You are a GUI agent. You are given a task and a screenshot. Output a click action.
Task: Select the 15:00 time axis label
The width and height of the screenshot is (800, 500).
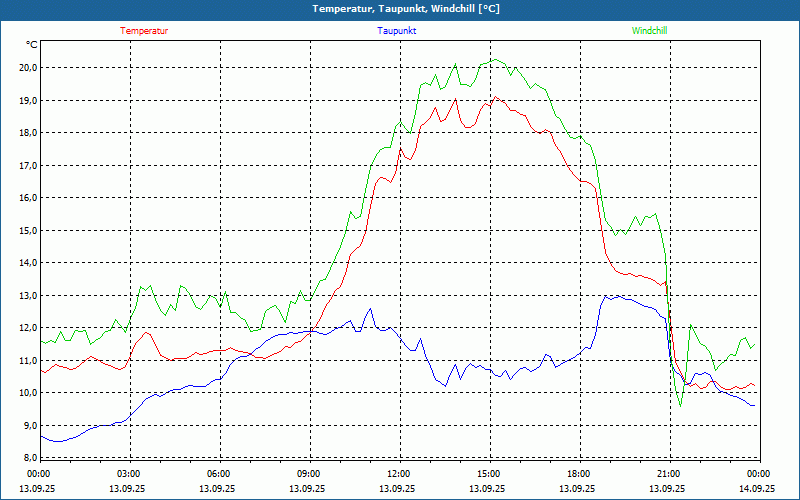(488, 474)
